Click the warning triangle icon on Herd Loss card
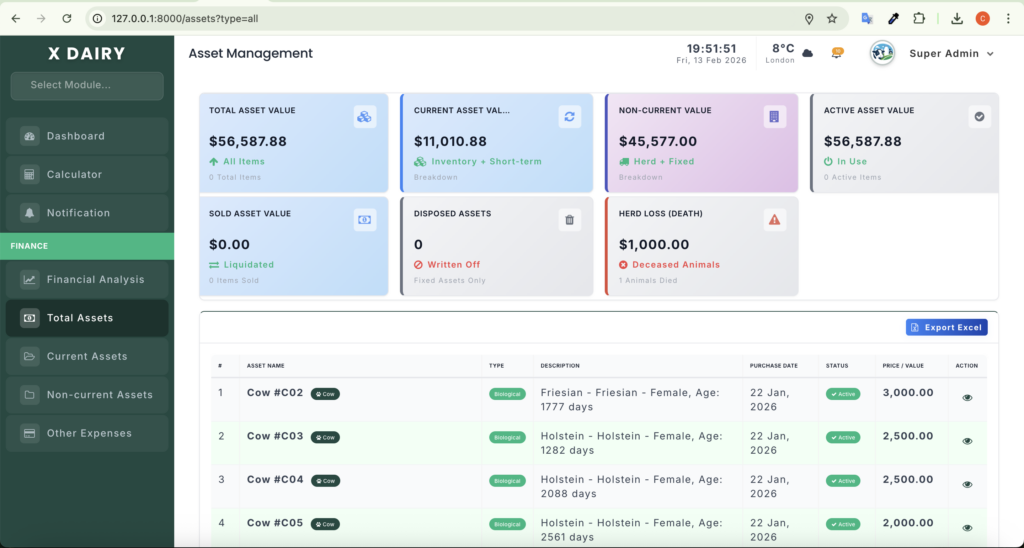Image resolution: width=1024 pixels, height=548 pixels. click(773, 220)
